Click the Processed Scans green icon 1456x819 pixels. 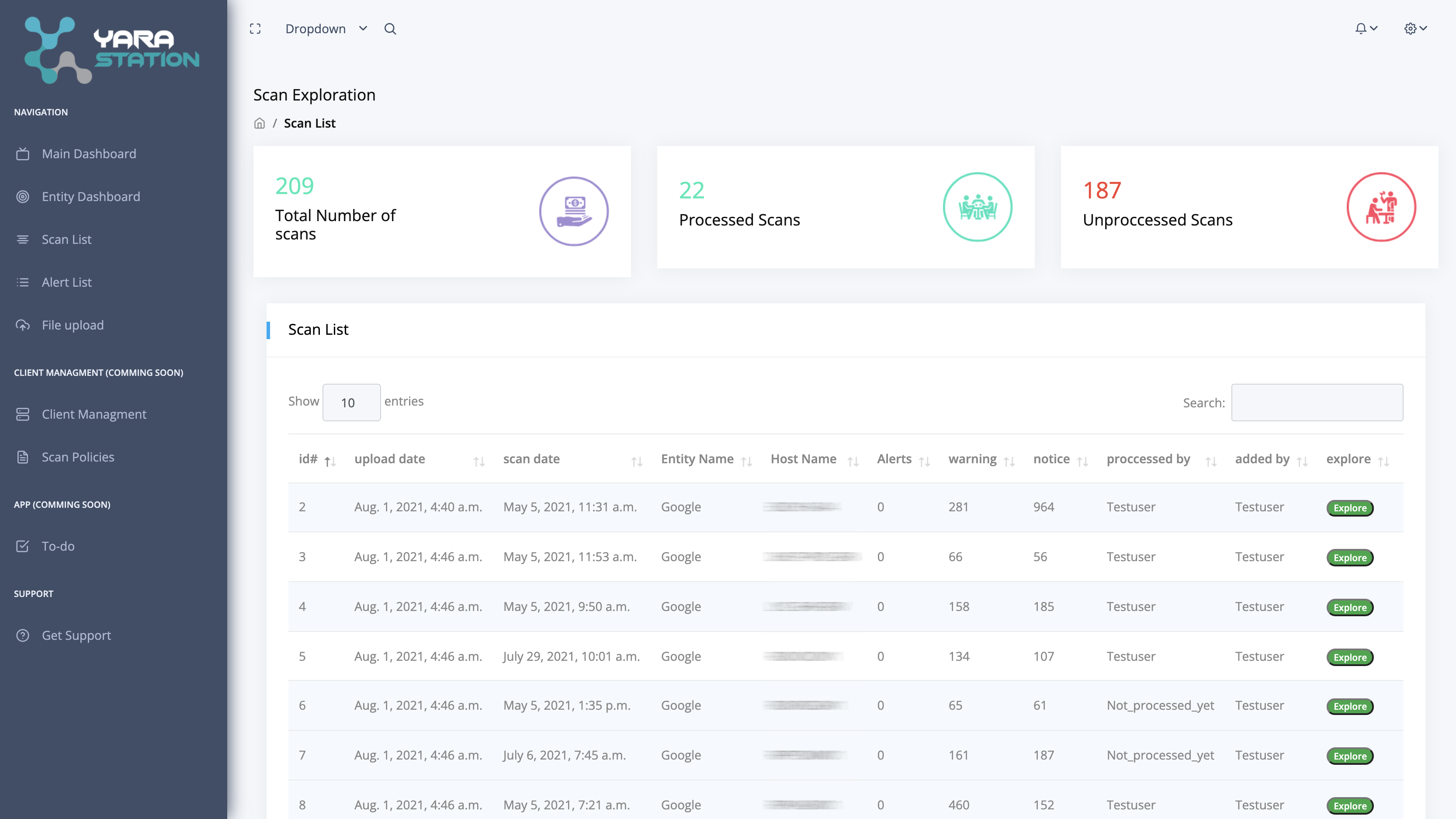point(977,207)
